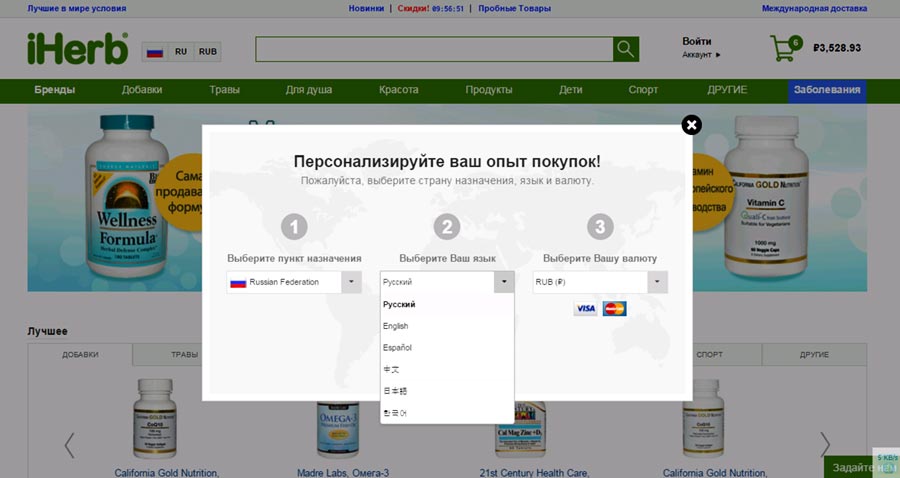The image size is (900, 478).
Task: Click Лучшие в мире условия link
Action: [77, 9]
